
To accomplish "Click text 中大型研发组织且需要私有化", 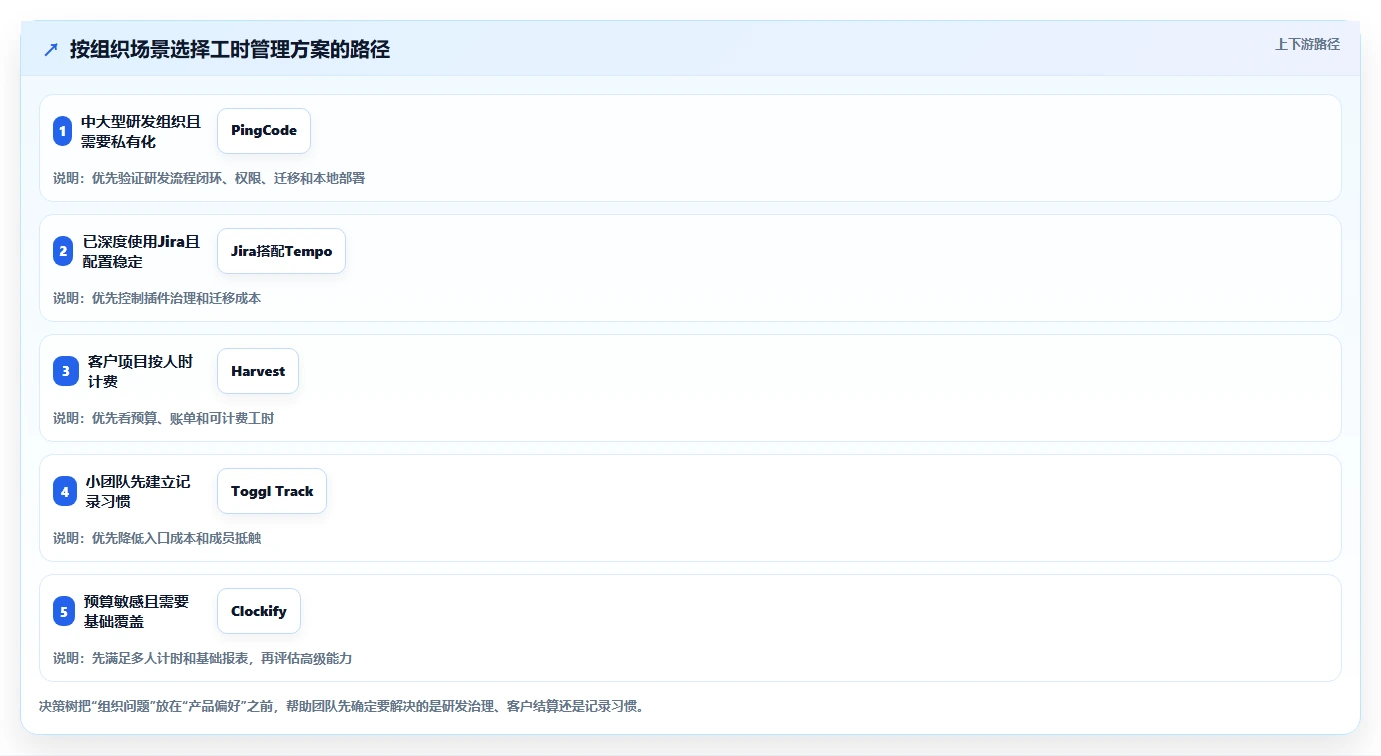I will [141, 131].
